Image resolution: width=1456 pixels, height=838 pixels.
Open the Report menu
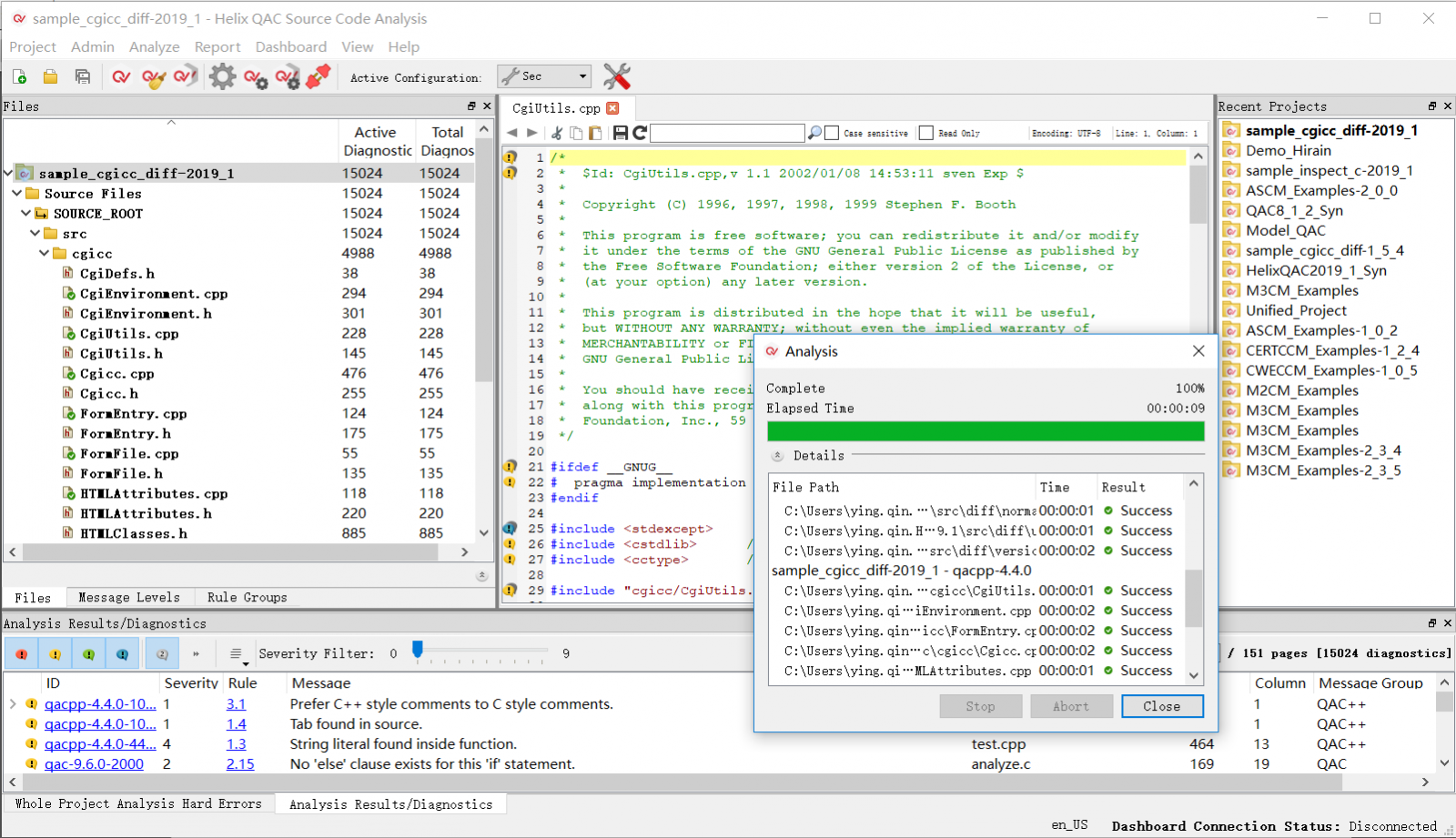[217, 46]
